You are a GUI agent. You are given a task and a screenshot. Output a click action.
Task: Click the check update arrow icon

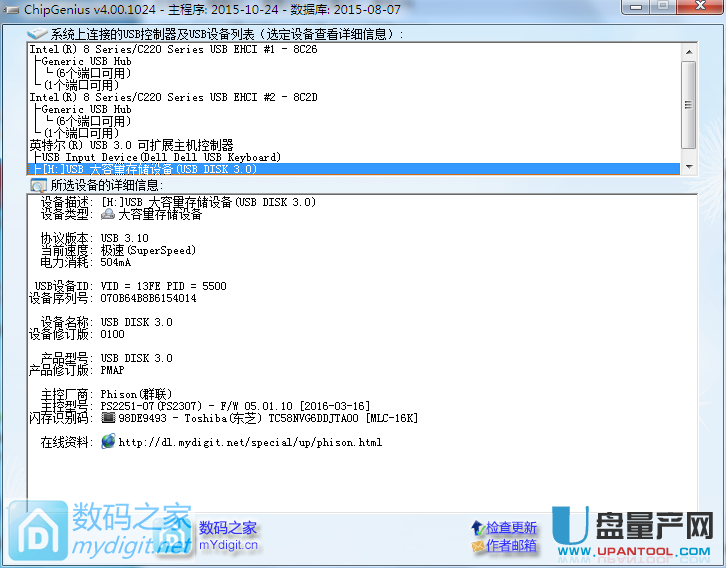[477, 527]
